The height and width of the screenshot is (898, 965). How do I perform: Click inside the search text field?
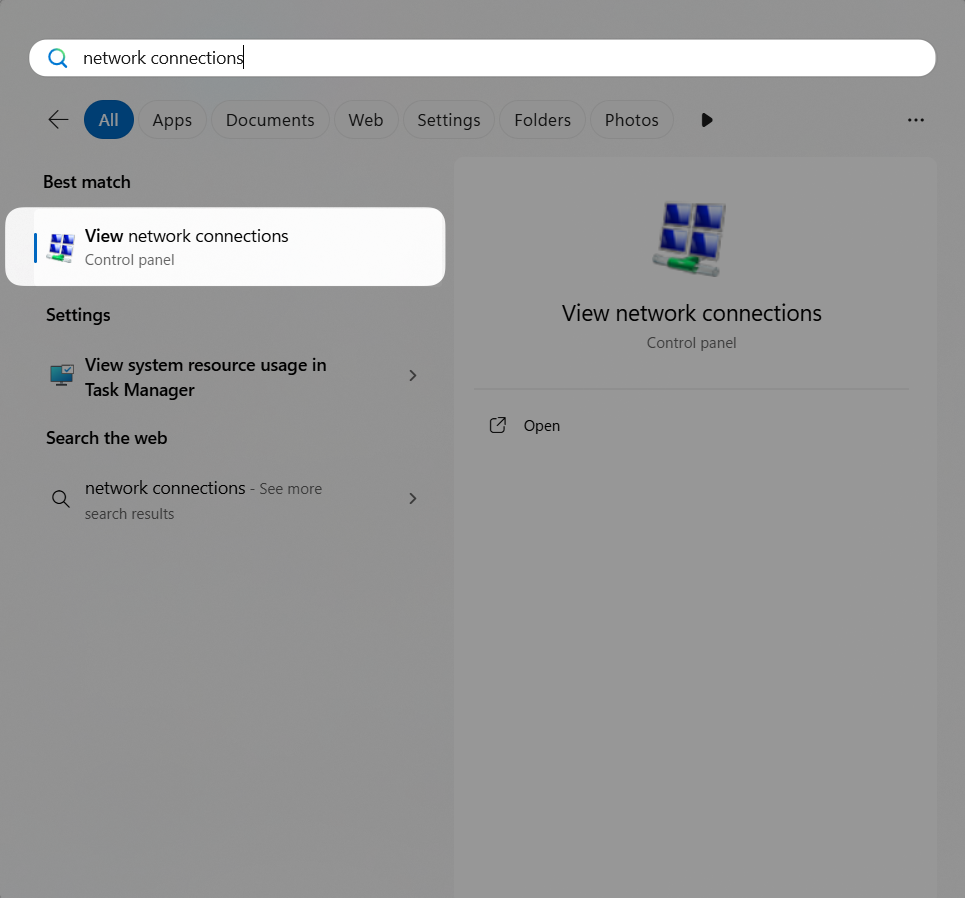500,58
